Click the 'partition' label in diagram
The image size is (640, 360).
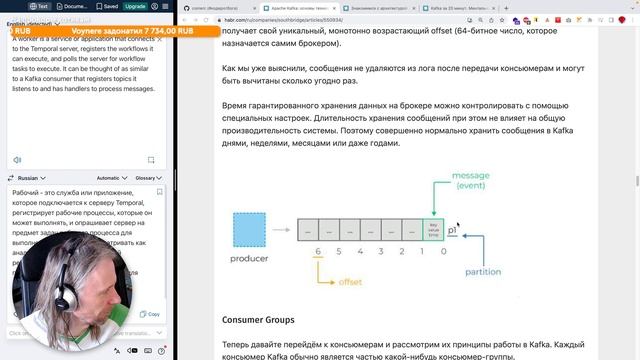pyautogui.click(x=483, y=272)
